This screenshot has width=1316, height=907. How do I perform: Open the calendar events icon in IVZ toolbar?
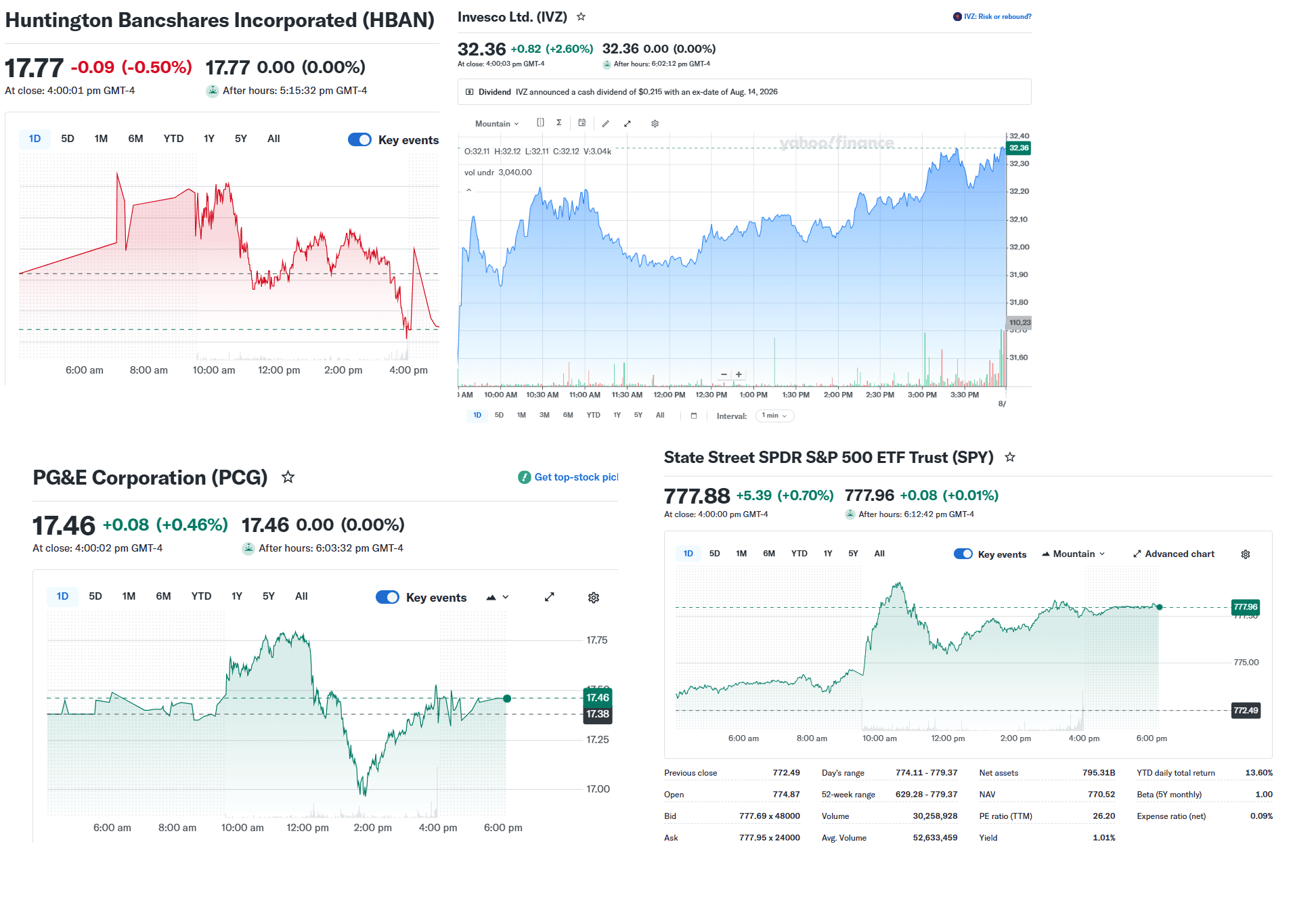point(582,123)
